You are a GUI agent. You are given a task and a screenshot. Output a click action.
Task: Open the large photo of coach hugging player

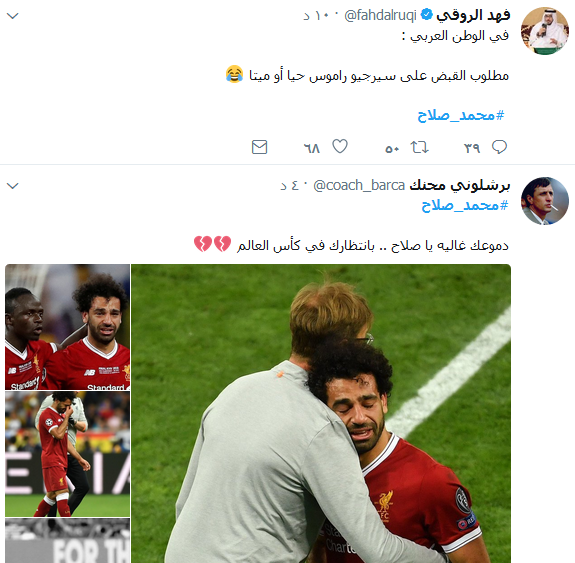point(321,413)
